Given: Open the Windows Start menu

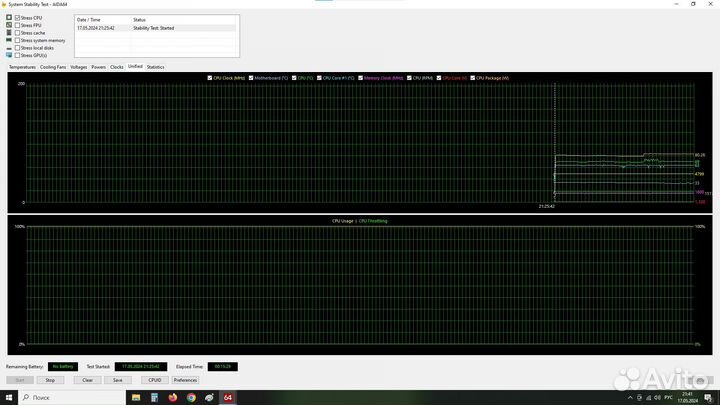Looking at the screenshot, I should pos(9,398).
